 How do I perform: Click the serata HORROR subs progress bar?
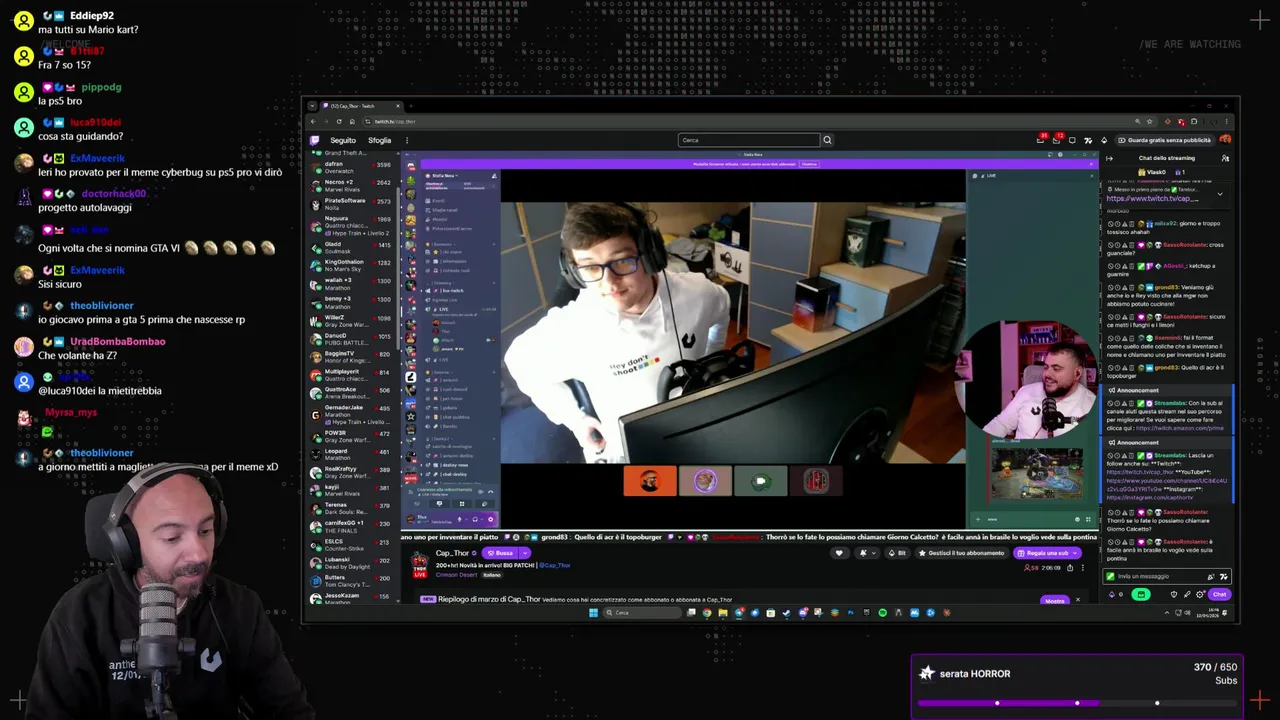[x=1077, y=702]
